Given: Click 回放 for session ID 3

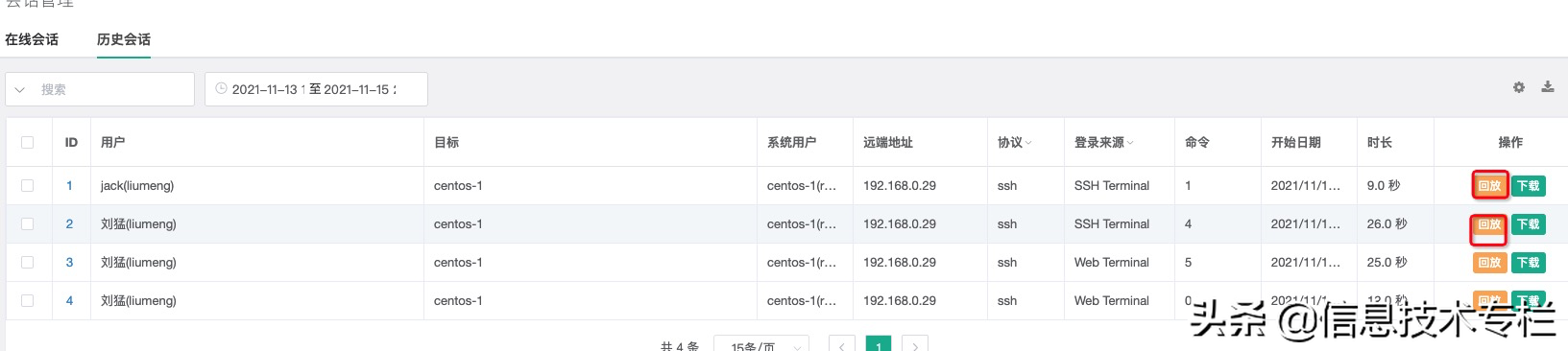Looking at the screenshot, I should pos(1489,262).
